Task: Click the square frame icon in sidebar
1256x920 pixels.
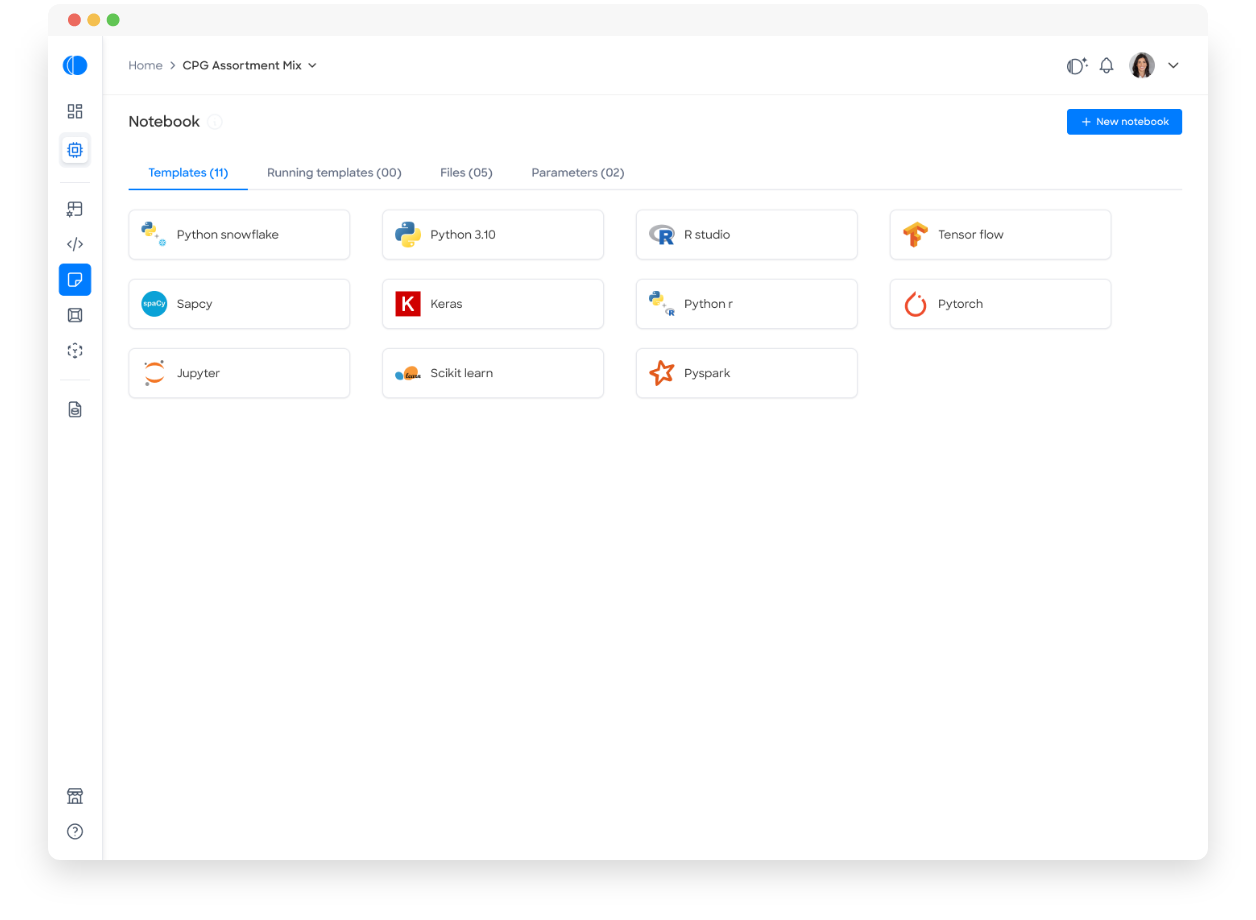Action: coord(75,315)
